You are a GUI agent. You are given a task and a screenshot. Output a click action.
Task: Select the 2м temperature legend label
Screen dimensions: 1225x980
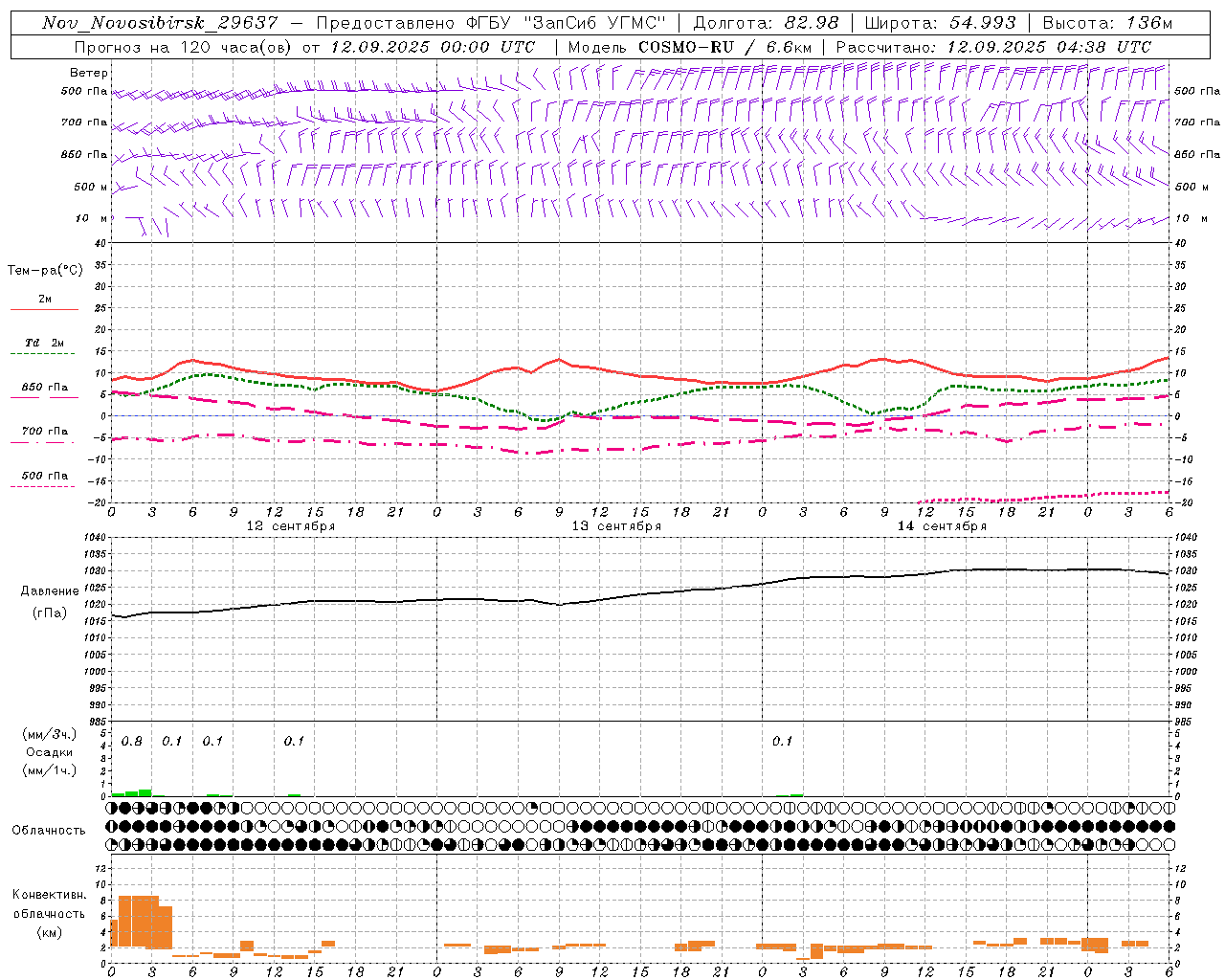click(x=45, y=299)
